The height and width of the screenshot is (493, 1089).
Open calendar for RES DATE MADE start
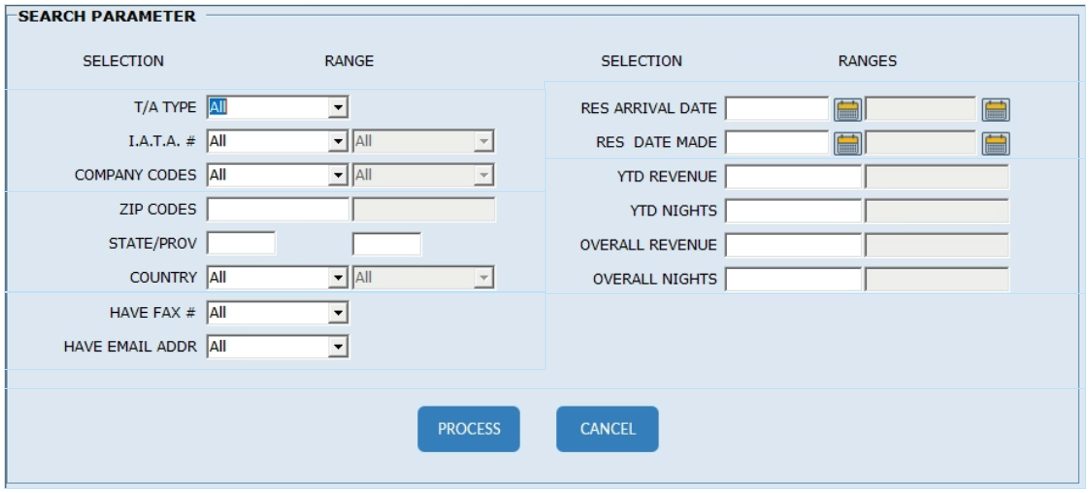tap(848, 143)
